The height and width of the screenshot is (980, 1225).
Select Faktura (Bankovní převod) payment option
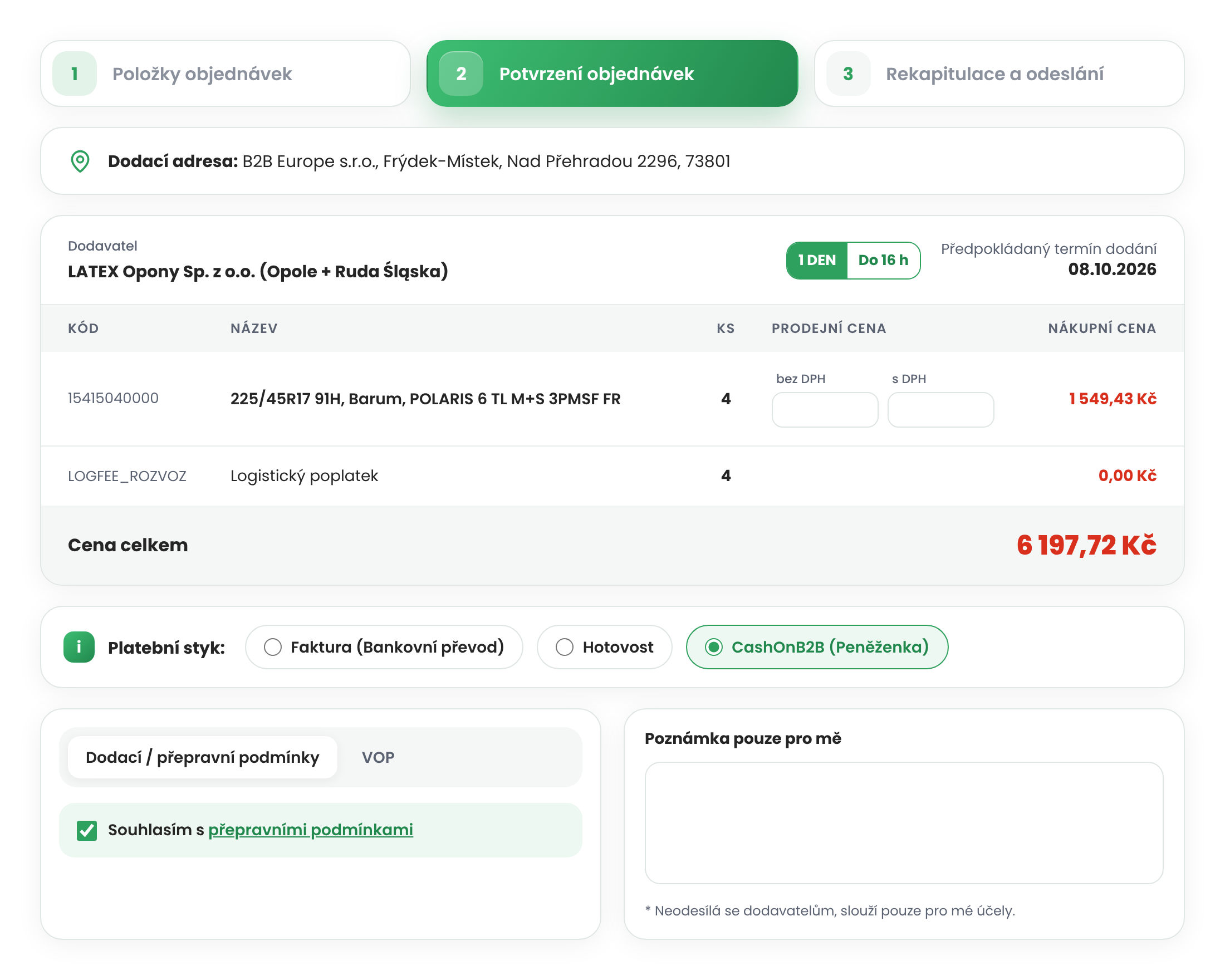(384, 647)
